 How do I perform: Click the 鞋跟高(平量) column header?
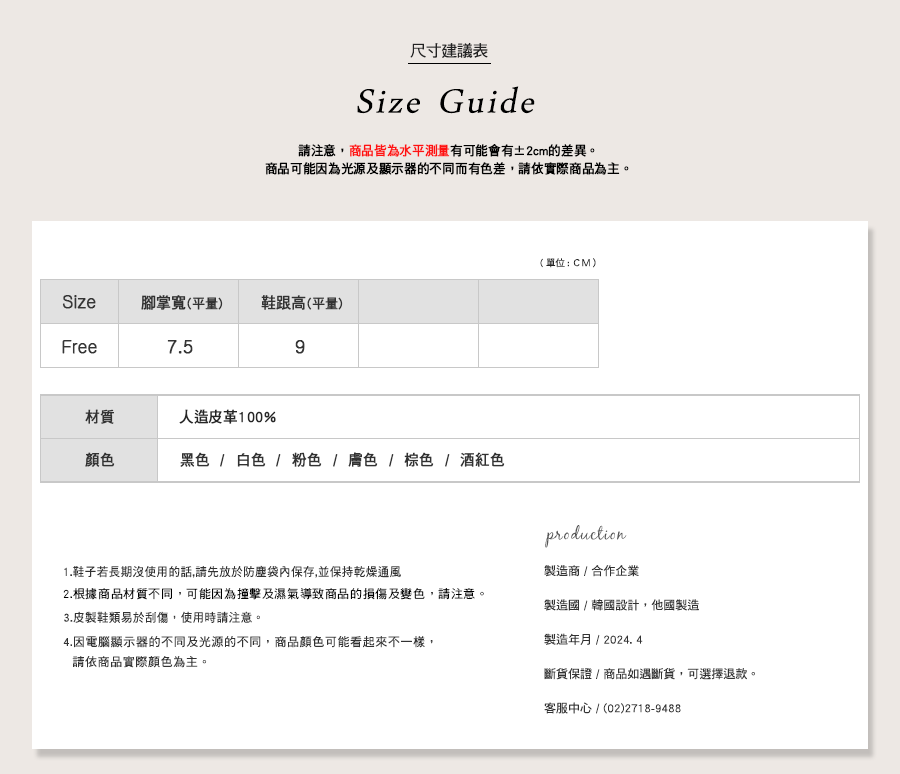(x=301, y=303)
